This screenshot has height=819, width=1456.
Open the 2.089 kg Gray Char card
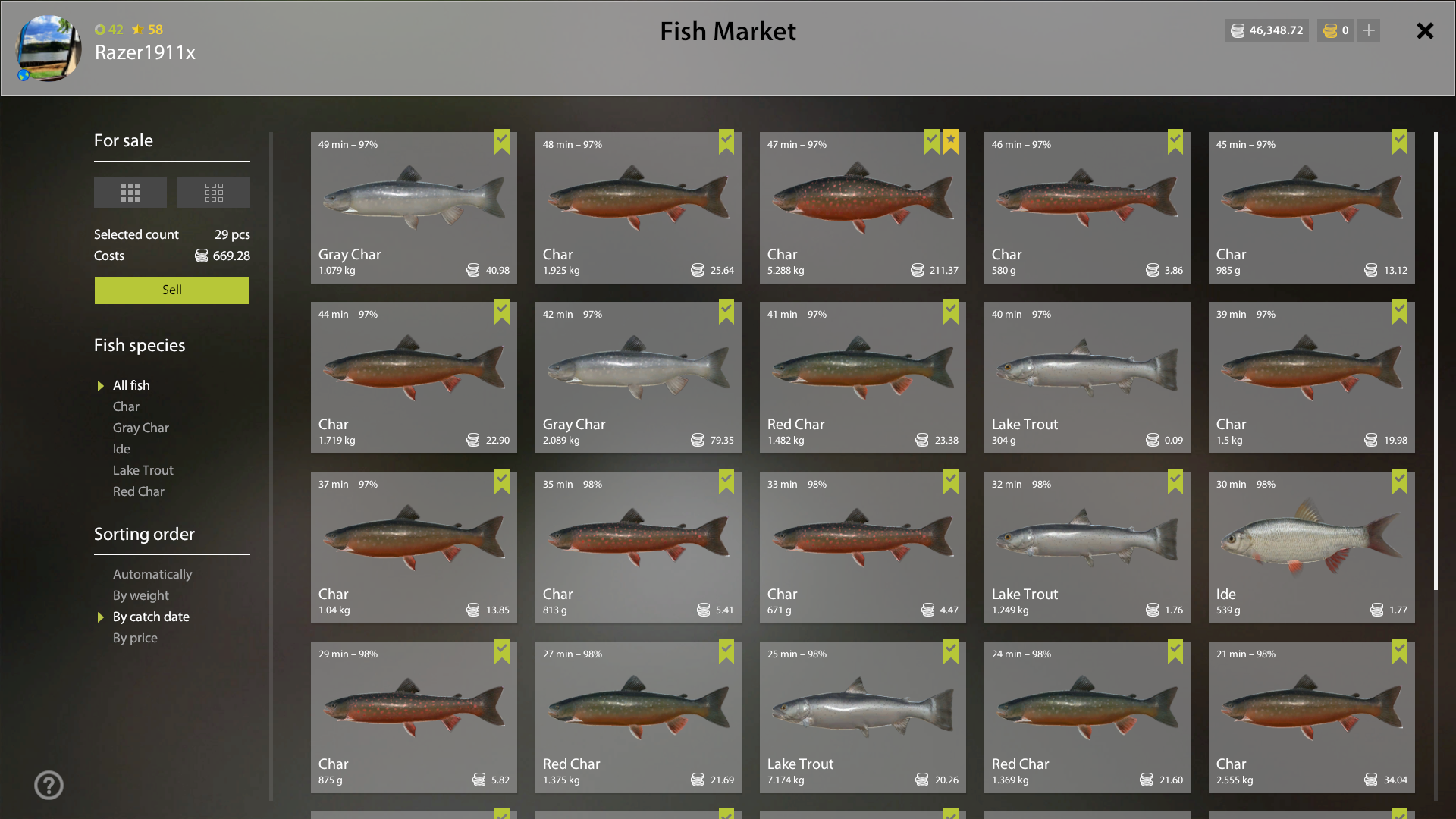[639, 378]
